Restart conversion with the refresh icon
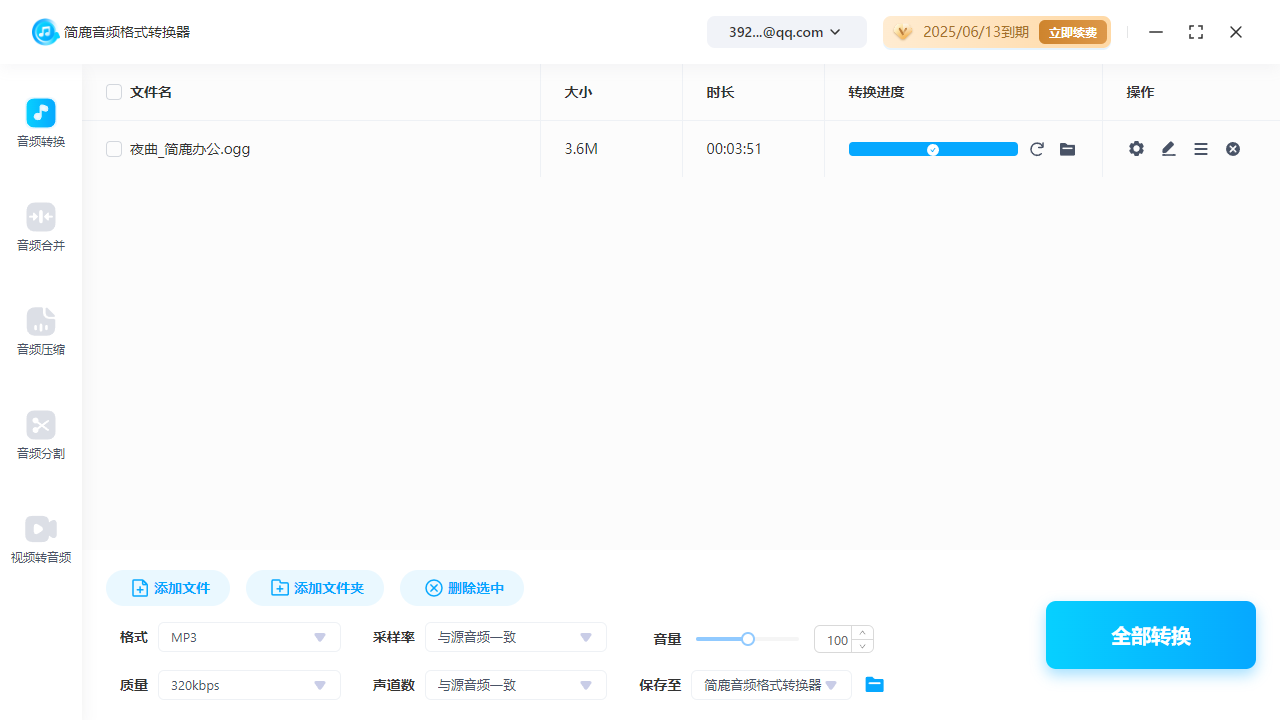The image size is (1280, 720). coord(1037,148)
